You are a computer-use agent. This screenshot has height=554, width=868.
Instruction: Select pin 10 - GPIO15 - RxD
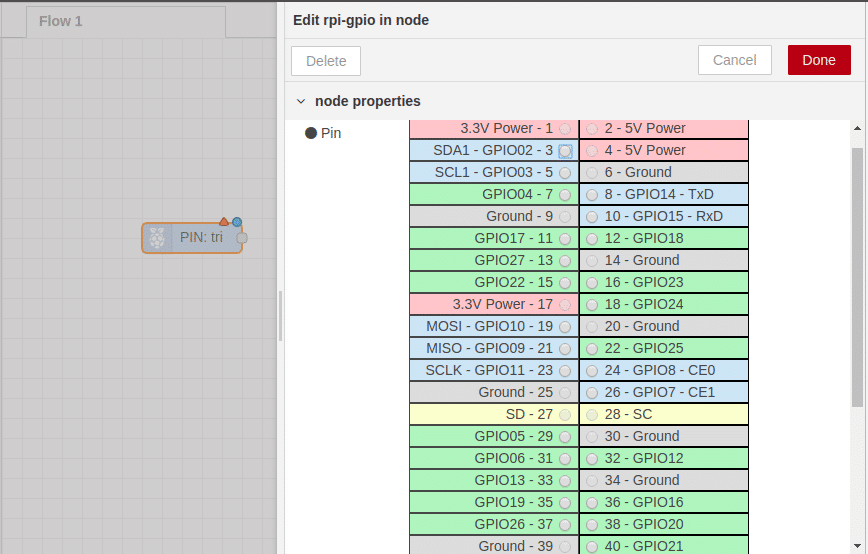pyautogui.click(x=592, y=217)
